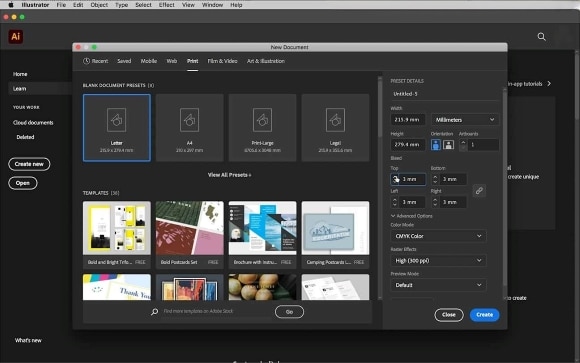Click the Go button
This screenshot has width=580, height=363.
(x=289, y=312)
